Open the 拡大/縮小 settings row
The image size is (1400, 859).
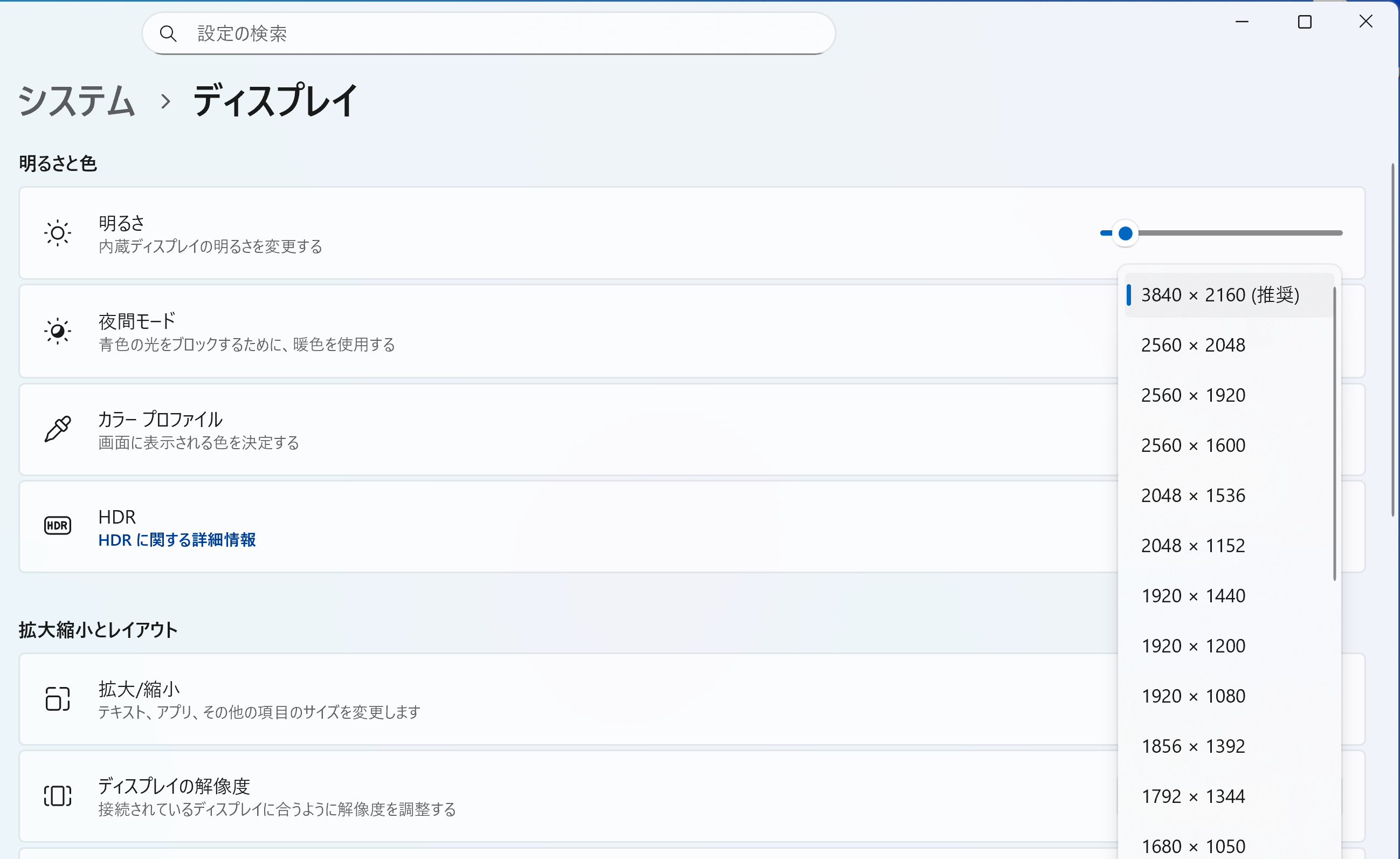tap(692, 699)
